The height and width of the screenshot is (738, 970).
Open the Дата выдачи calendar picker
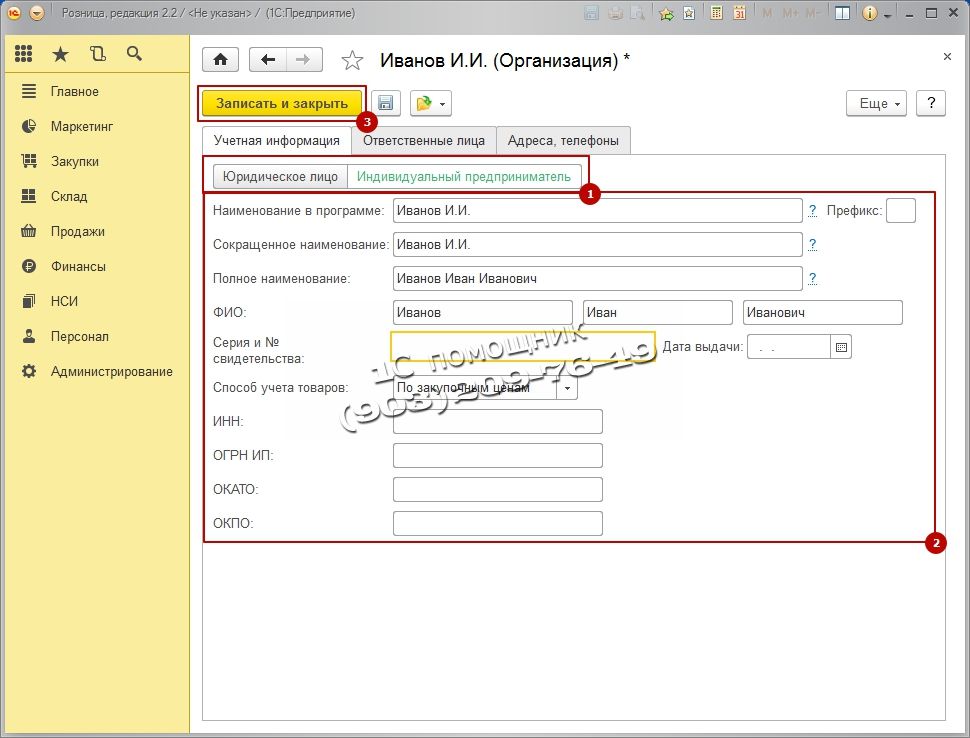841,347
